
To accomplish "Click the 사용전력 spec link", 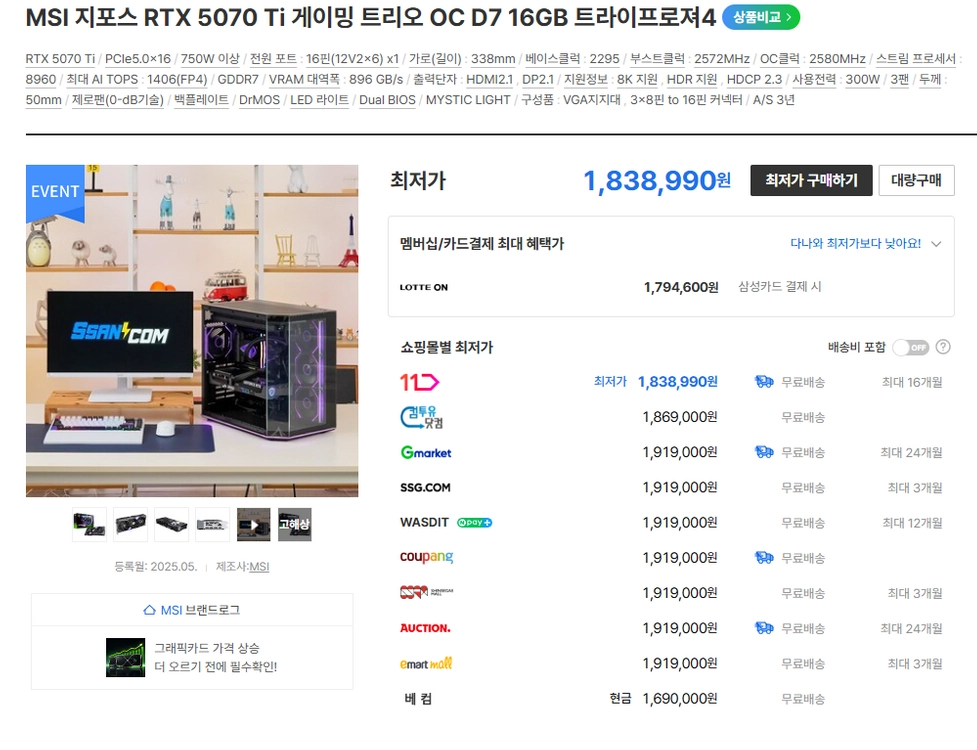I will point(814,80).
